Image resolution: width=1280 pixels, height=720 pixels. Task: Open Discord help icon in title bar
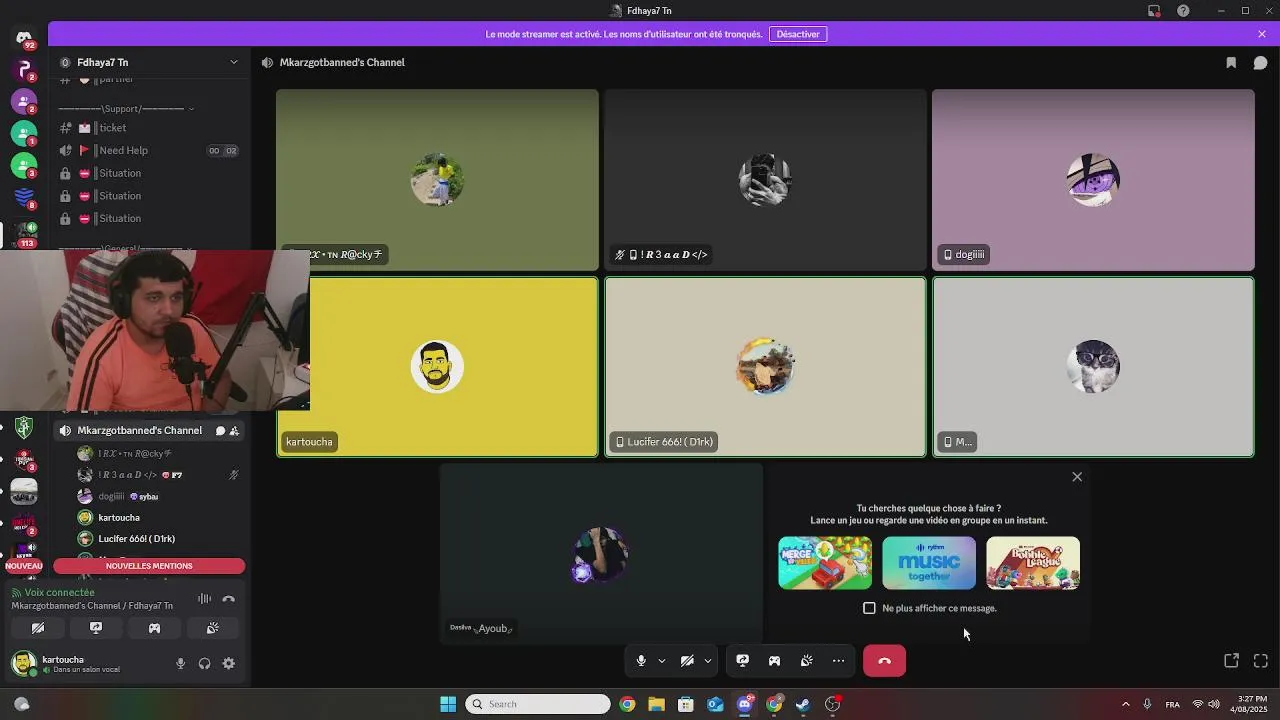(x=1183, y=11)
